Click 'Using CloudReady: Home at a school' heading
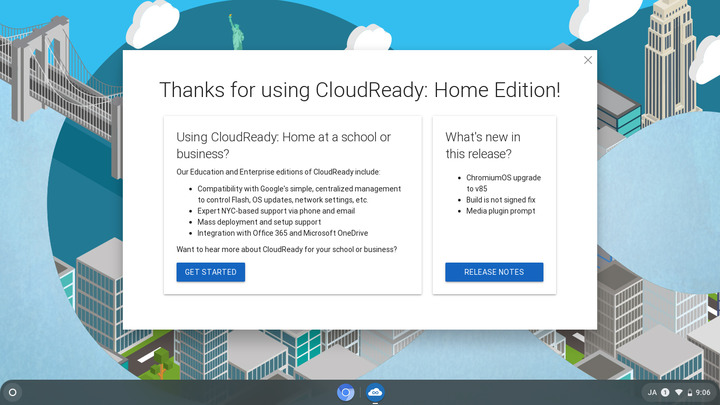 283,145
